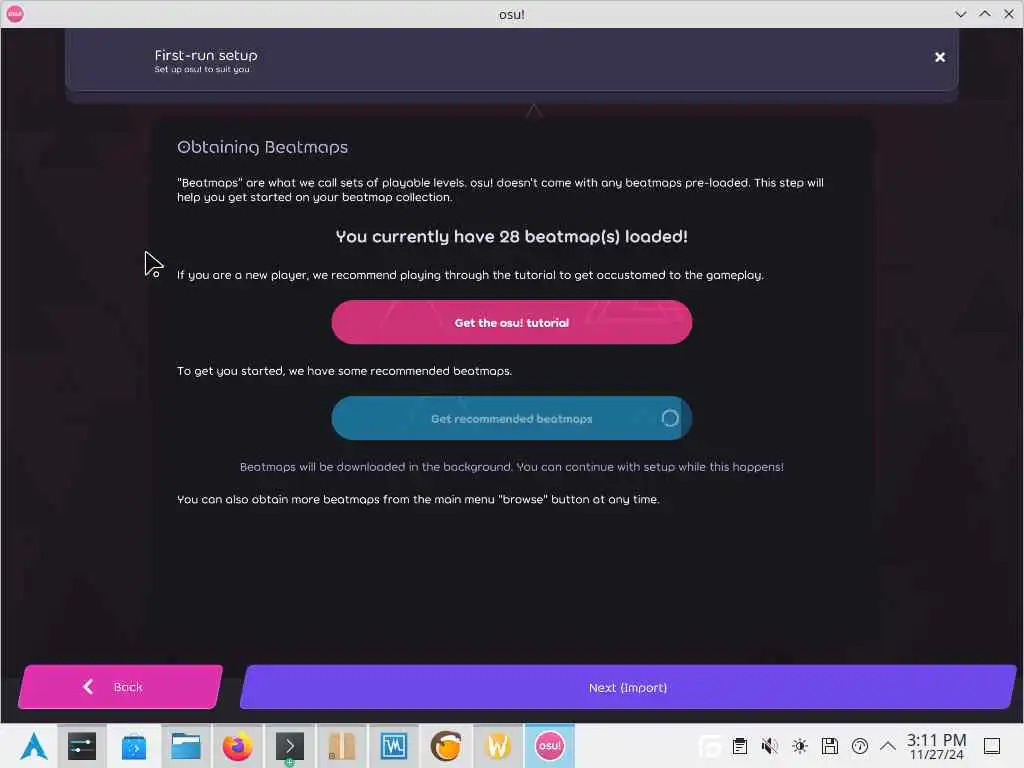
Task: Proceed with Next (Import) button
Action: click(x=628, y=687)
